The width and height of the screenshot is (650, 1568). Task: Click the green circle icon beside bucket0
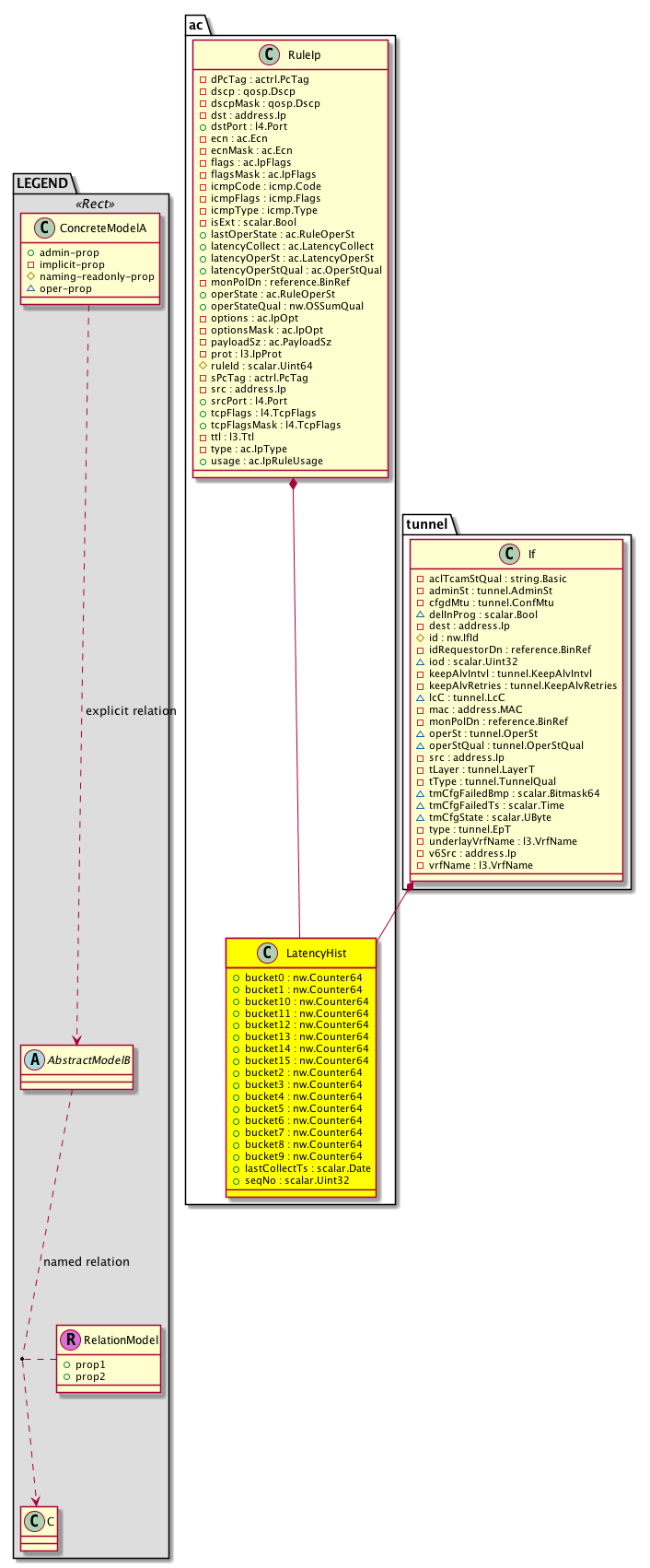(237, 977)
